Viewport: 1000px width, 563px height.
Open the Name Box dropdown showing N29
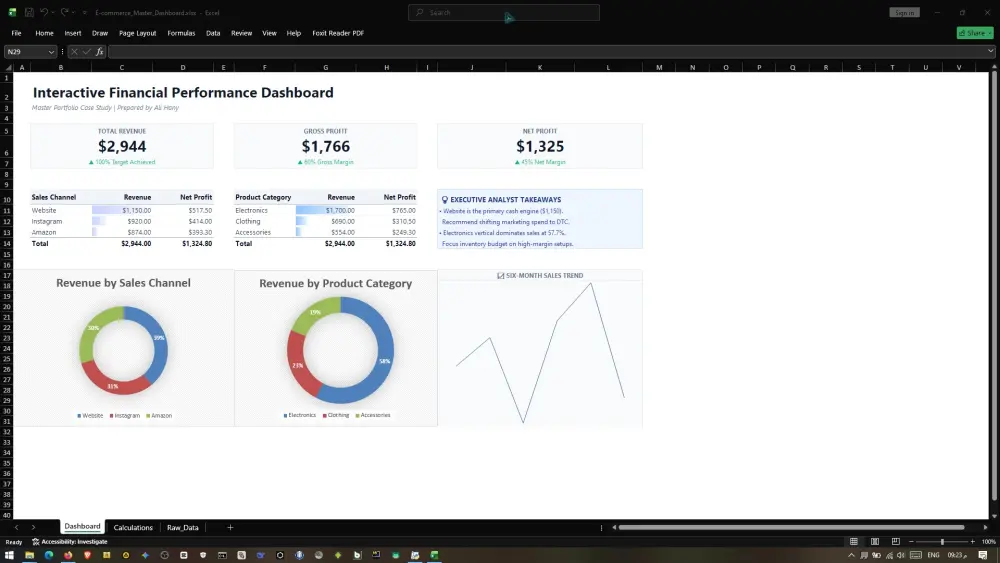tap(51, 52)
